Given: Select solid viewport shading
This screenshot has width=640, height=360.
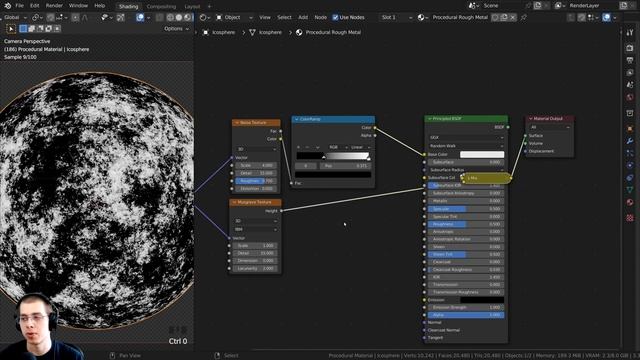Looking at the screenshot, I should [178, 18].
